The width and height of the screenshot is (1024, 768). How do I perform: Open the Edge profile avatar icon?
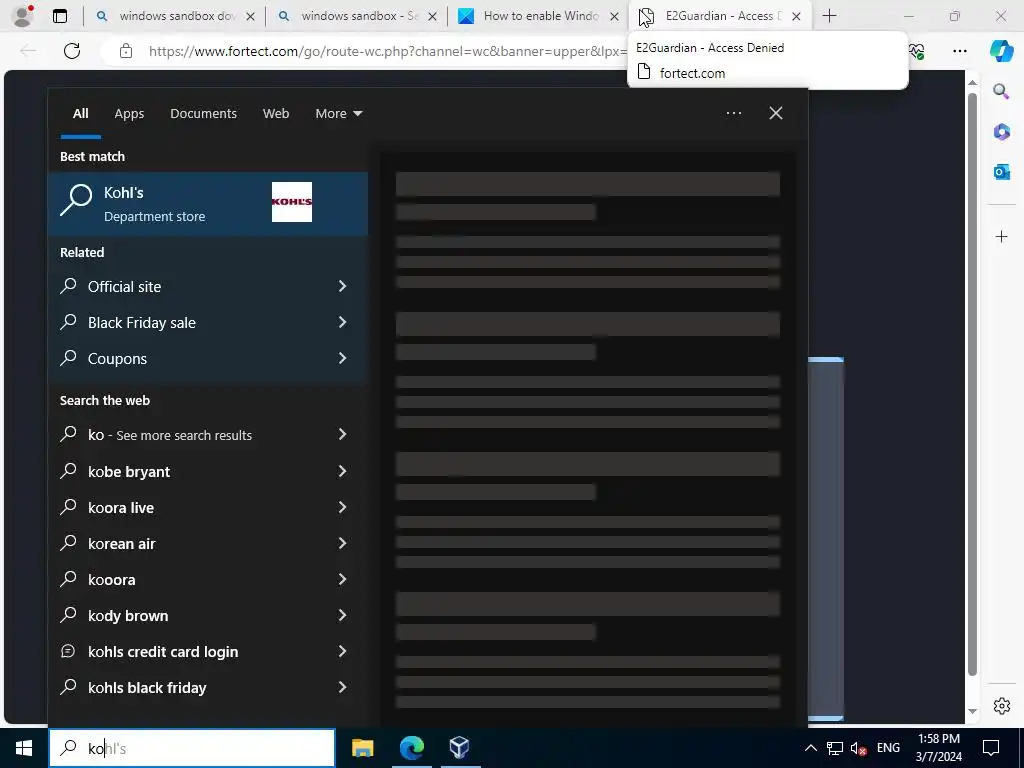pyautogui.click(x=23, y=16)
